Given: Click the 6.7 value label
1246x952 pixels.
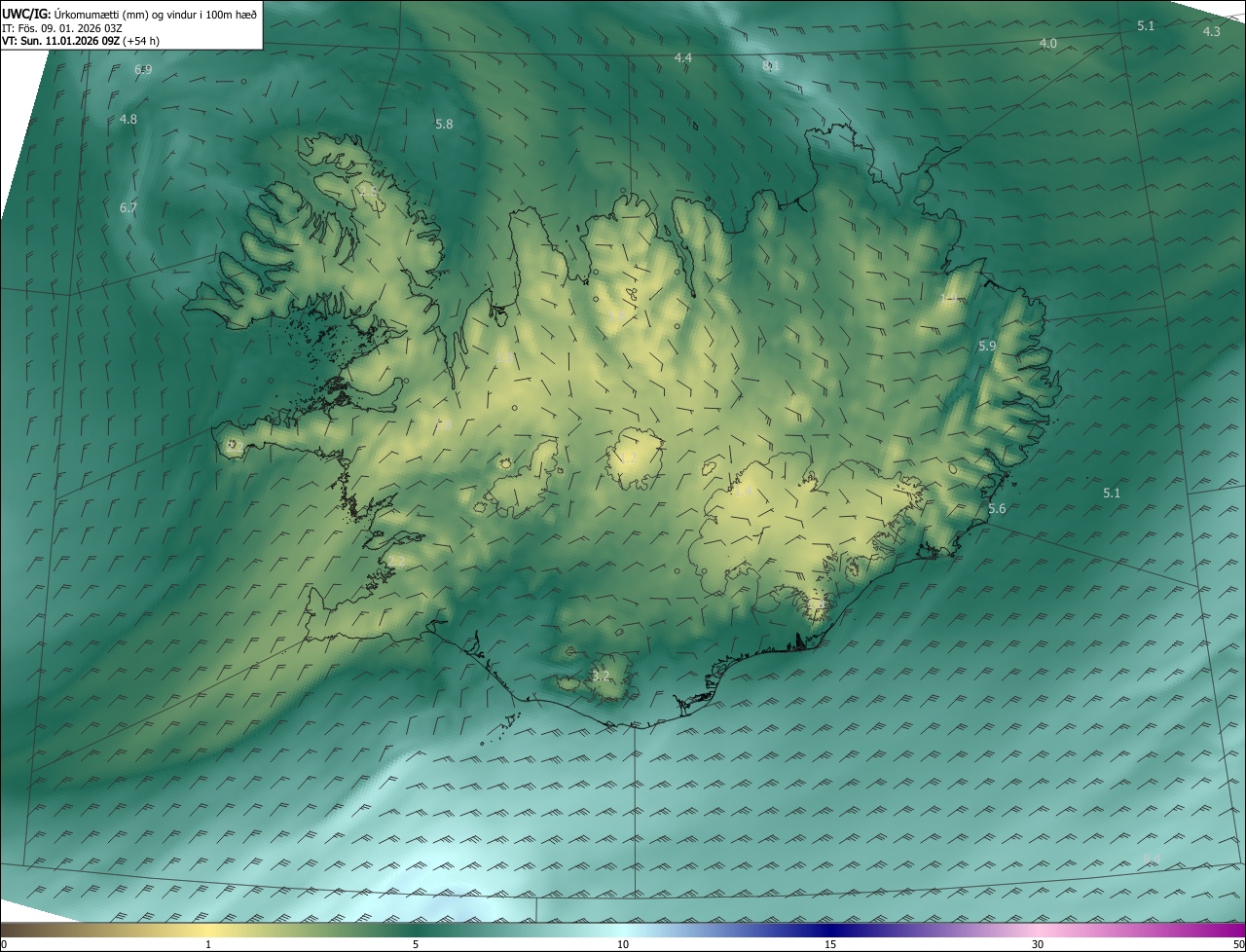Looking at the screenshot, I should pos(128,207).
